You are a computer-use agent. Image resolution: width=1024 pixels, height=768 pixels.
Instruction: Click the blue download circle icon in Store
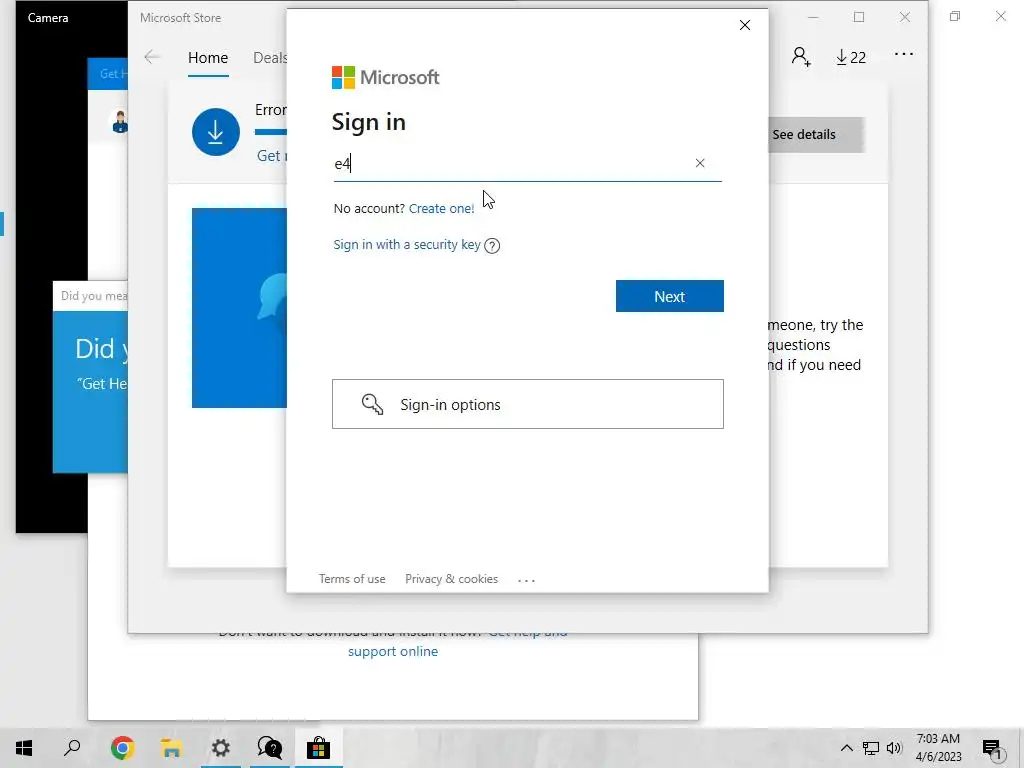216,132
